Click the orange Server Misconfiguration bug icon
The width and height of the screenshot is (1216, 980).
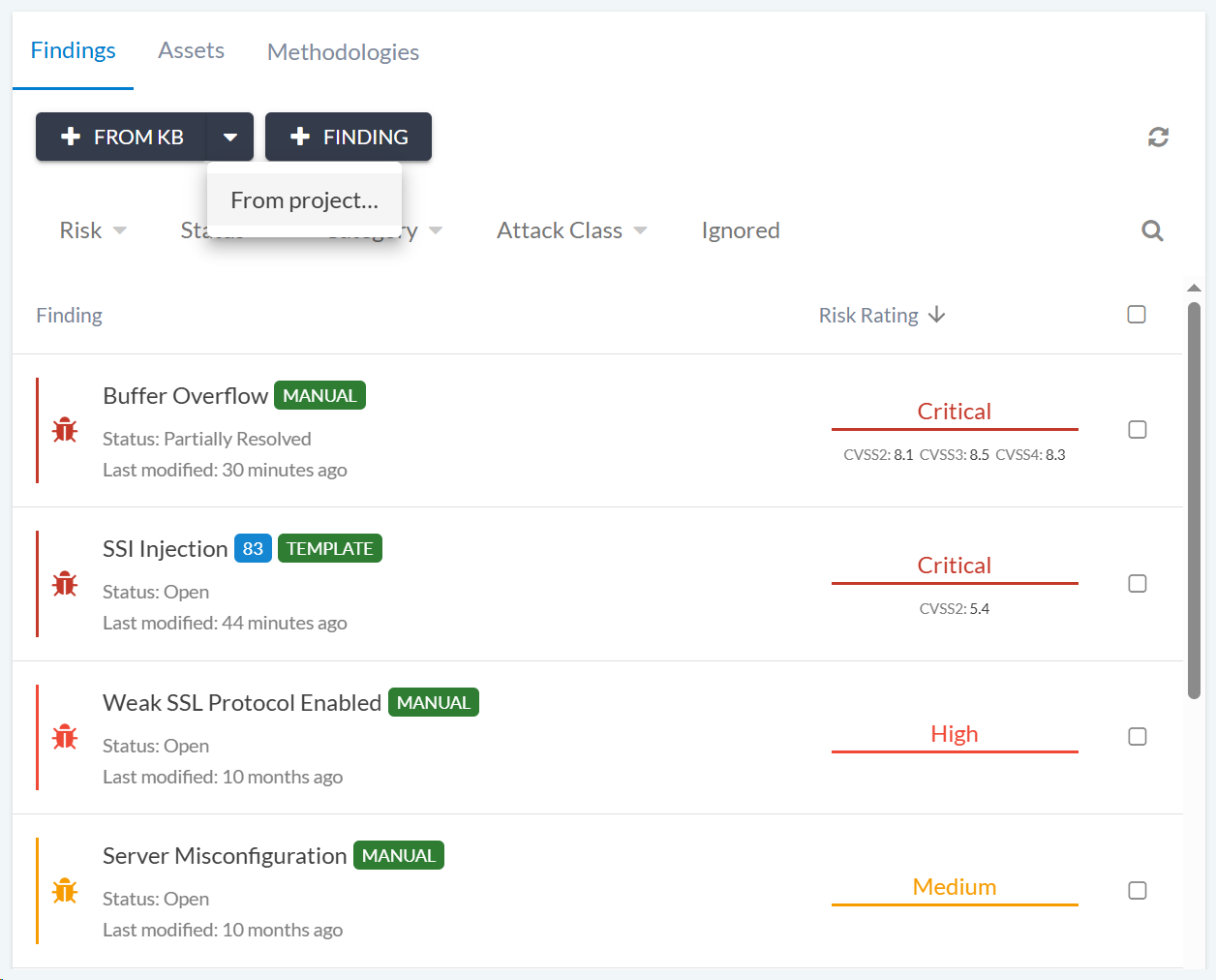[65, 891]
